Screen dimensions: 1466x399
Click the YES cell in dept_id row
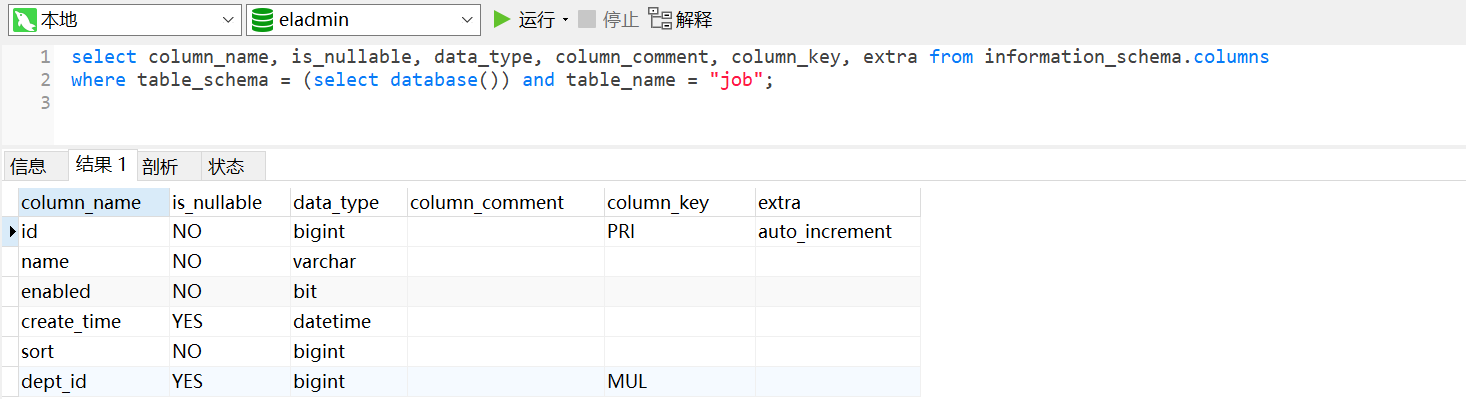(x=230, y=381)
